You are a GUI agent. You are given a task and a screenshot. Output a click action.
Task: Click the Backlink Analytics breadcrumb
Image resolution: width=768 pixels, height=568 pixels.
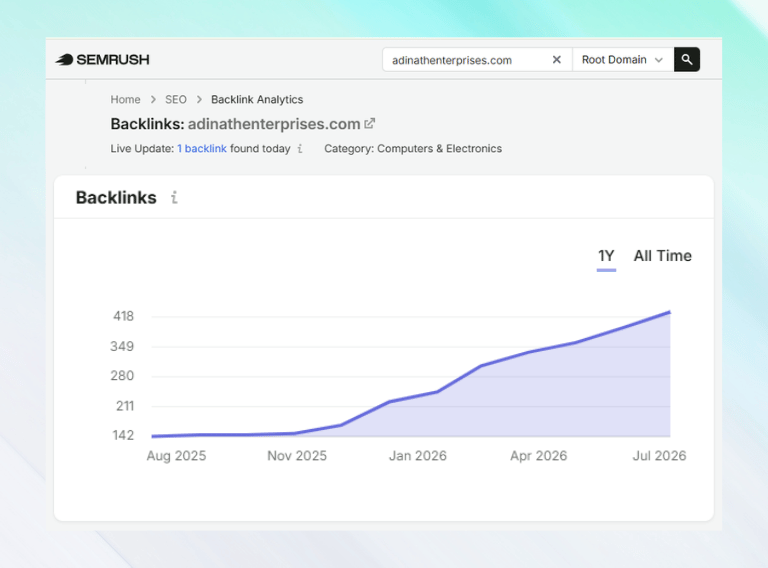pyautogui.click(x=257, y=99)
